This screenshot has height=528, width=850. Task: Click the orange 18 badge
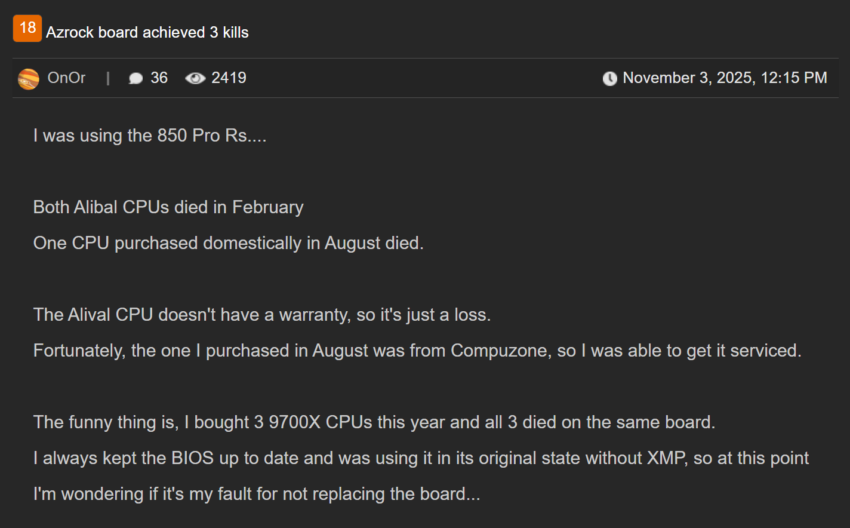tap(27, 29)
